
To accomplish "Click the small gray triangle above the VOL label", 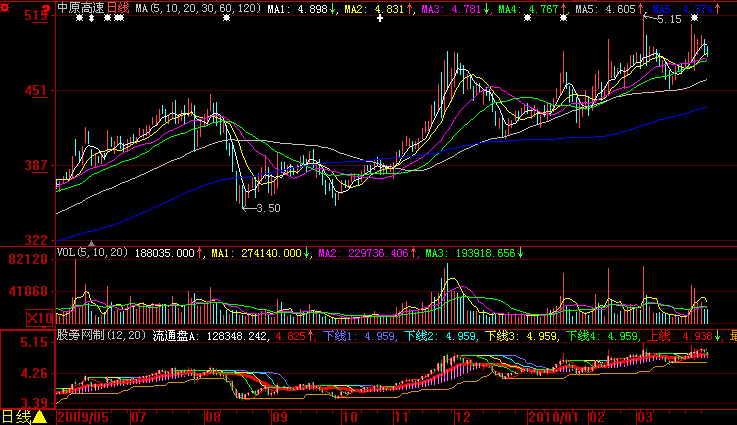I will pyautogui.click(x=92, y=243).
